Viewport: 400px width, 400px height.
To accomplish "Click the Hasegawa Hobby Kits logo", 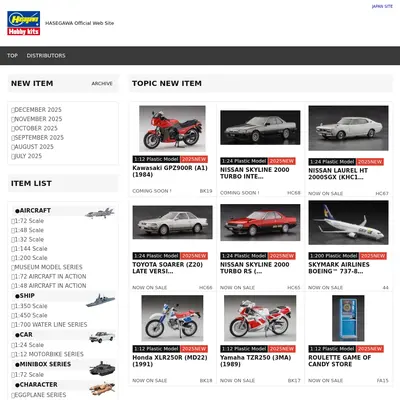I will point(24,23).
